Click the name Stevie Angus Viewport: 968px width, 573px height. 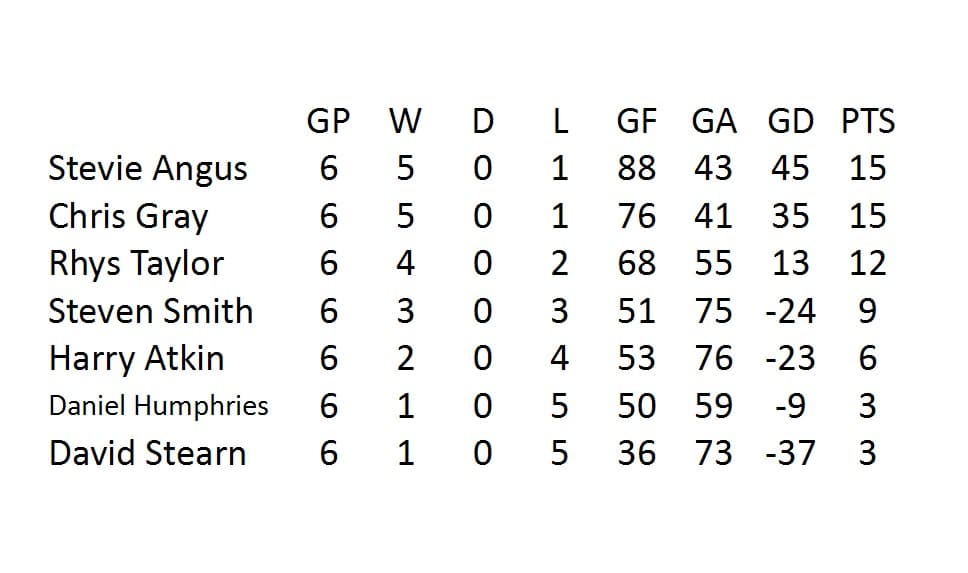(x=147, y=169)
